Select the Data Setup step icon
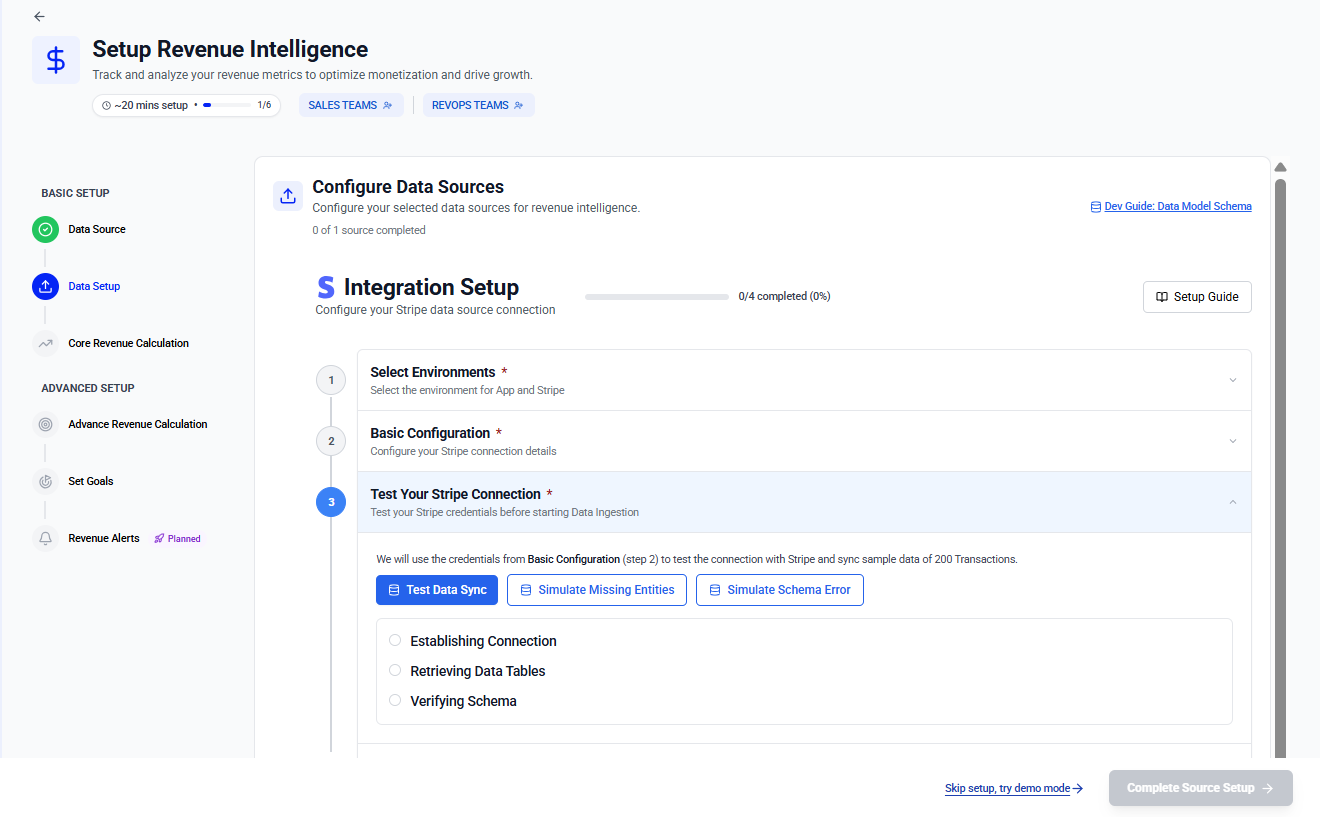 pos(45,286)
